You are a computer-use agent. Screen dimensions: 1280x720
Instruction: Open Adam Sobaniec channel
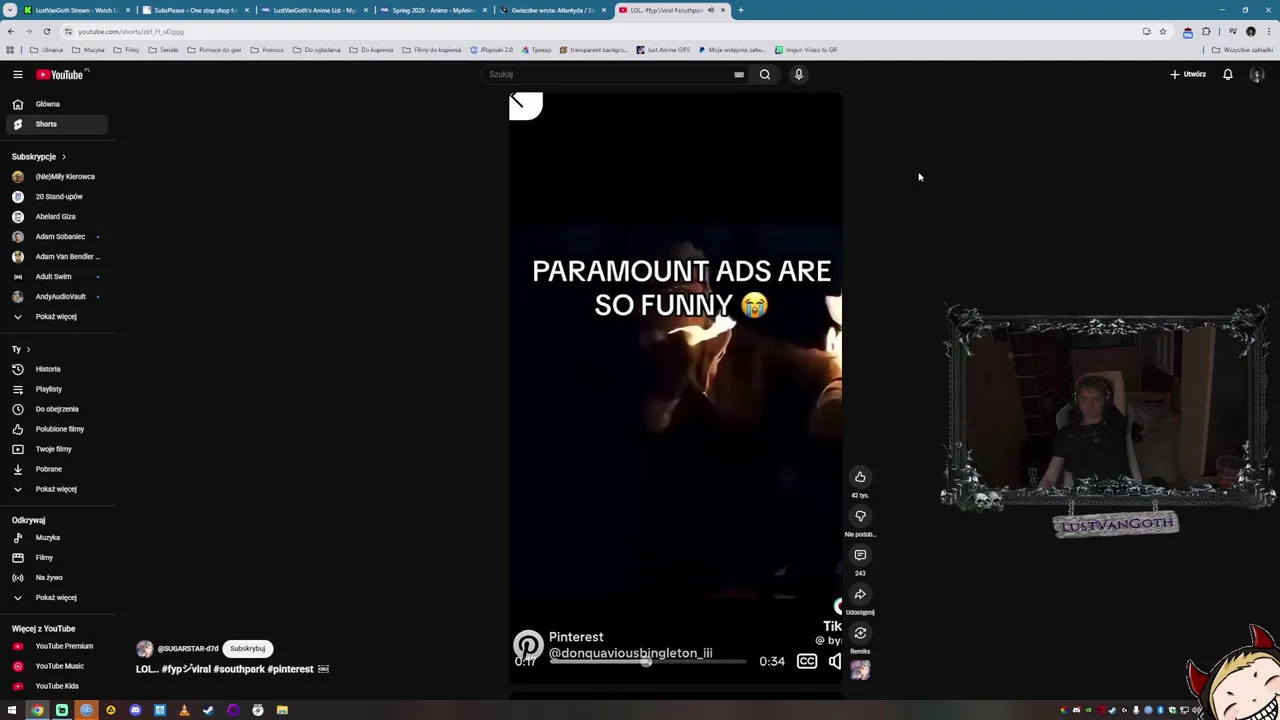point(57,237)
